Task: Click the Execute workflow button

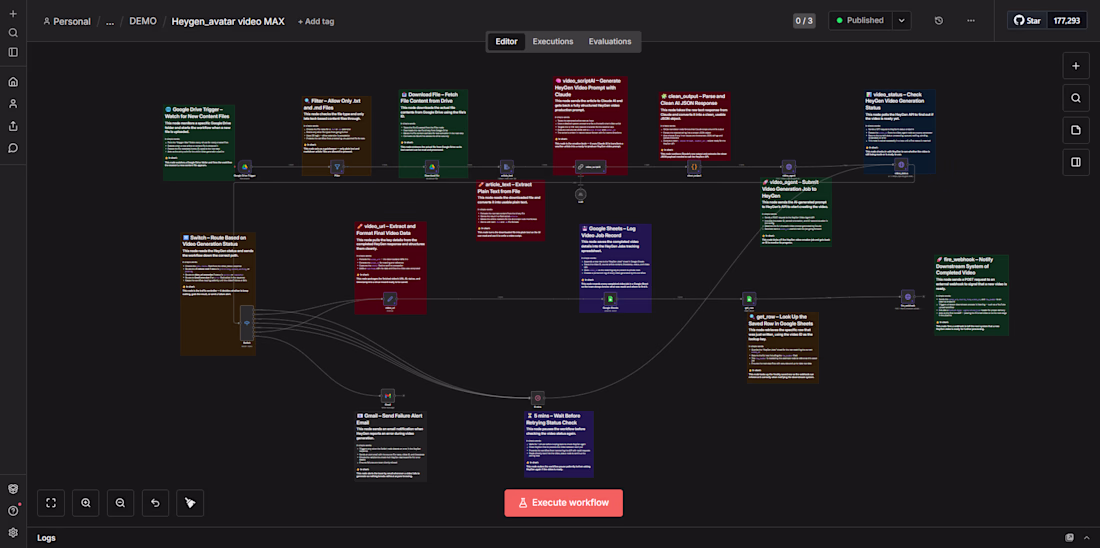Action: coord(563,502)
